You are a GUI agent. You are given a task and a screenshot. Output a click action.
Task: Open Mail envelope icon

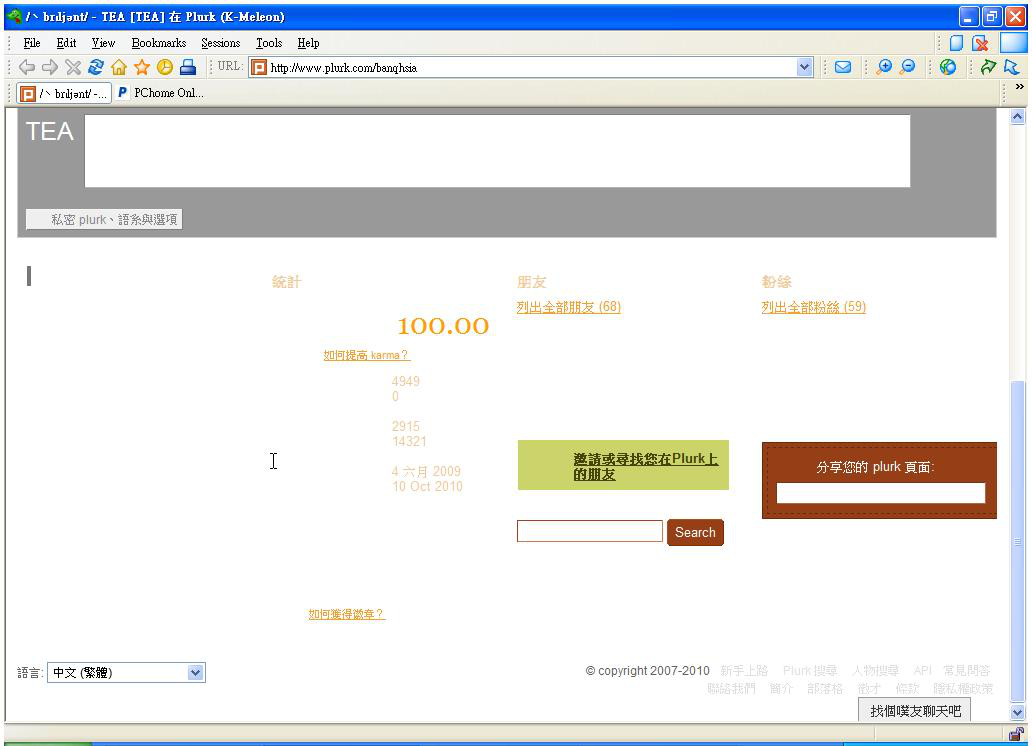(842, 67)
